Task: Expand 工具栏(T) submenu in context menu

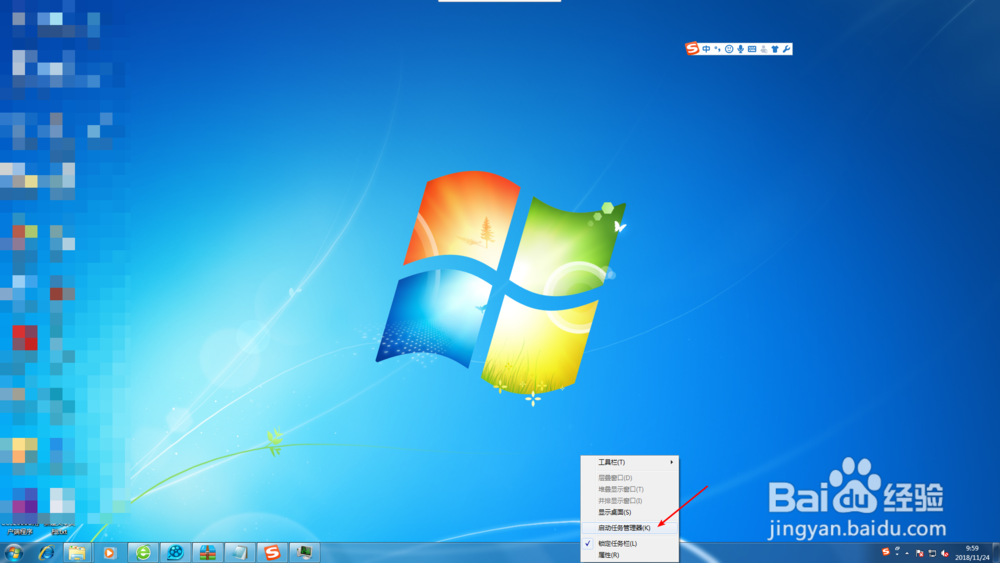Action: click(629, 462)
